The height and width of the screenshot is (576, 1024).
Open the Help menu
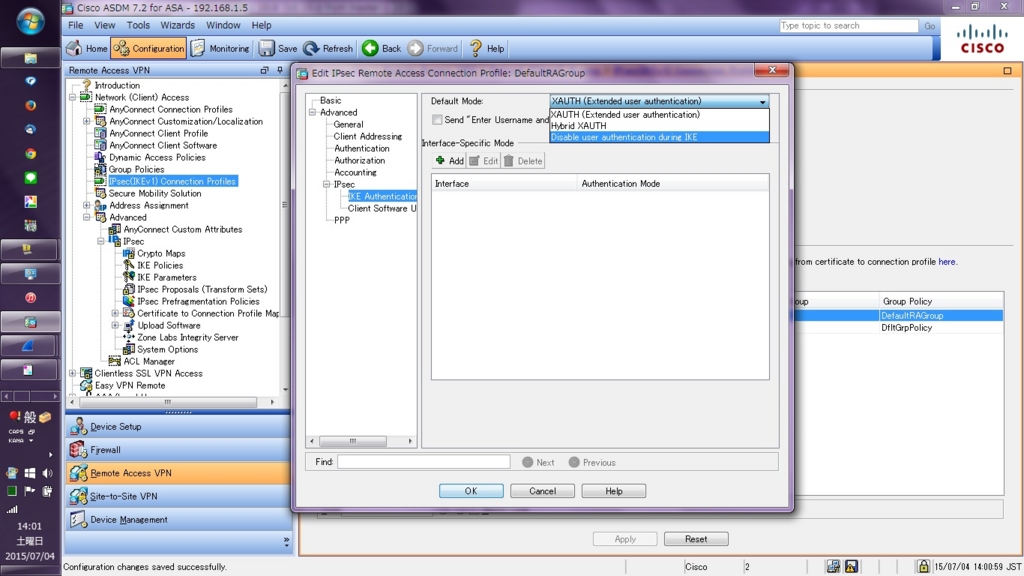coord(261,25)
